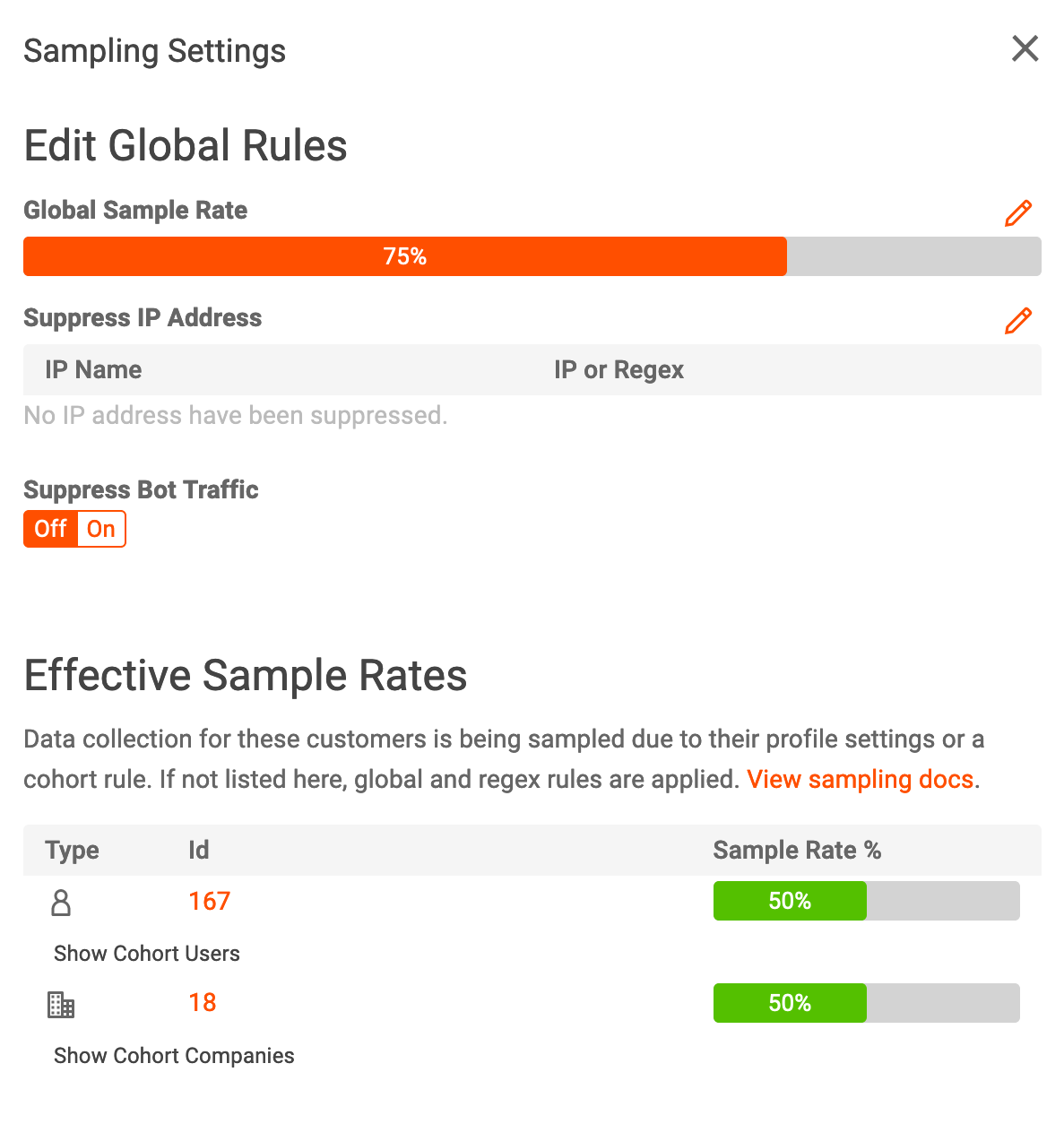
Task: Toggle the Suppress Bot Traffic switch
Action: point(74,529)
